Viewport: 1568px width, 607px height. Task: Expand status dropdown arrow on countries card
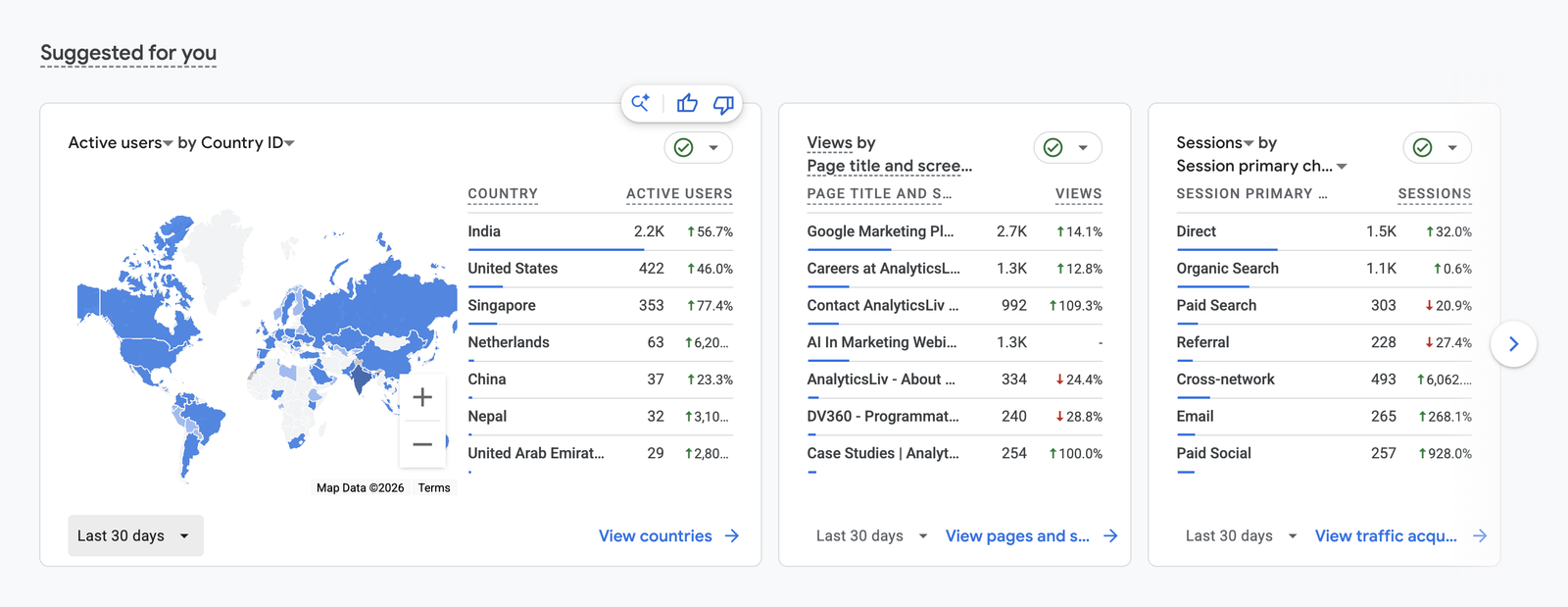coord(713,148)
